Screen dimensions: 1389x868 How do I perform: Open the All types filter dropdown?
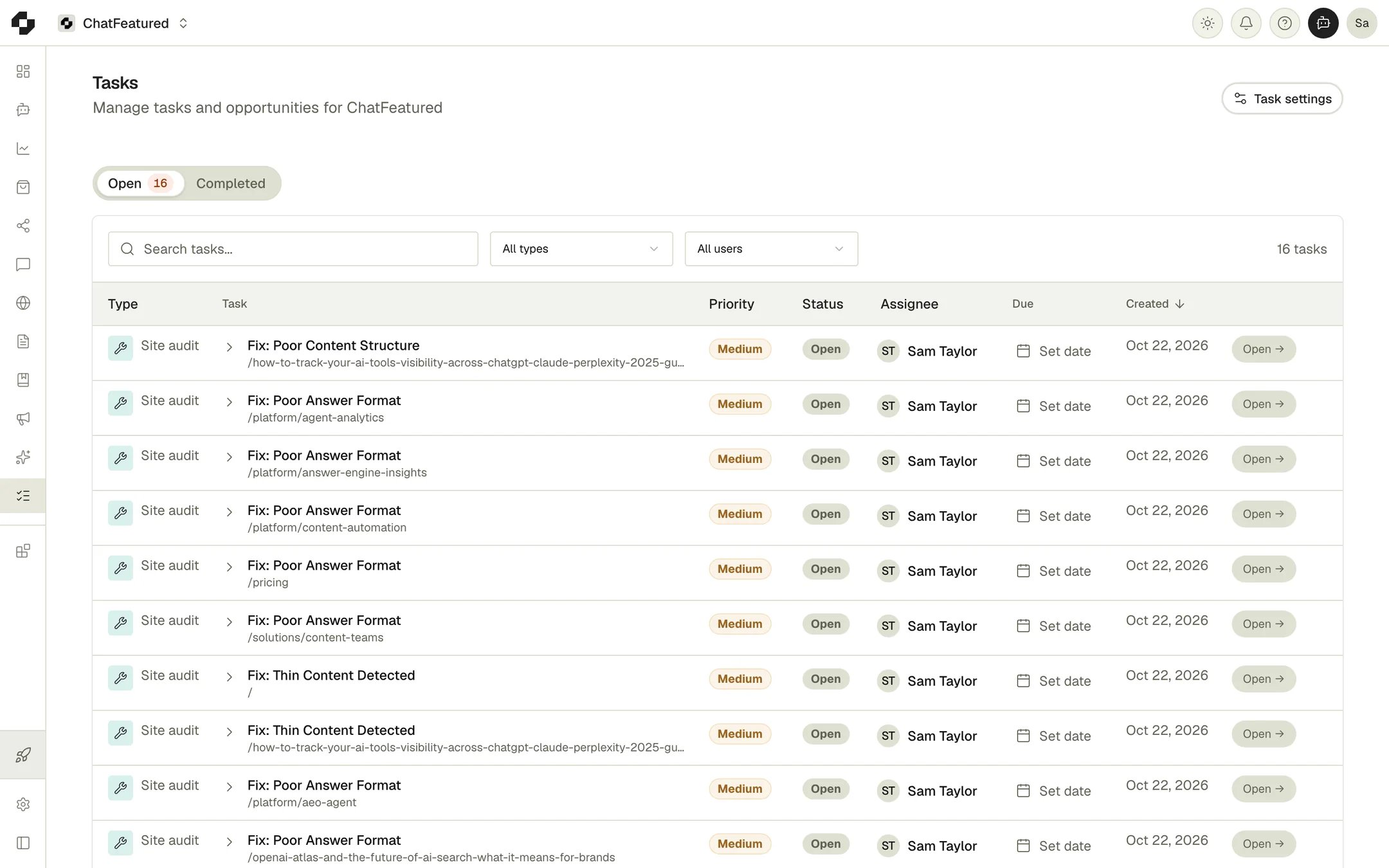click(581, 249)
